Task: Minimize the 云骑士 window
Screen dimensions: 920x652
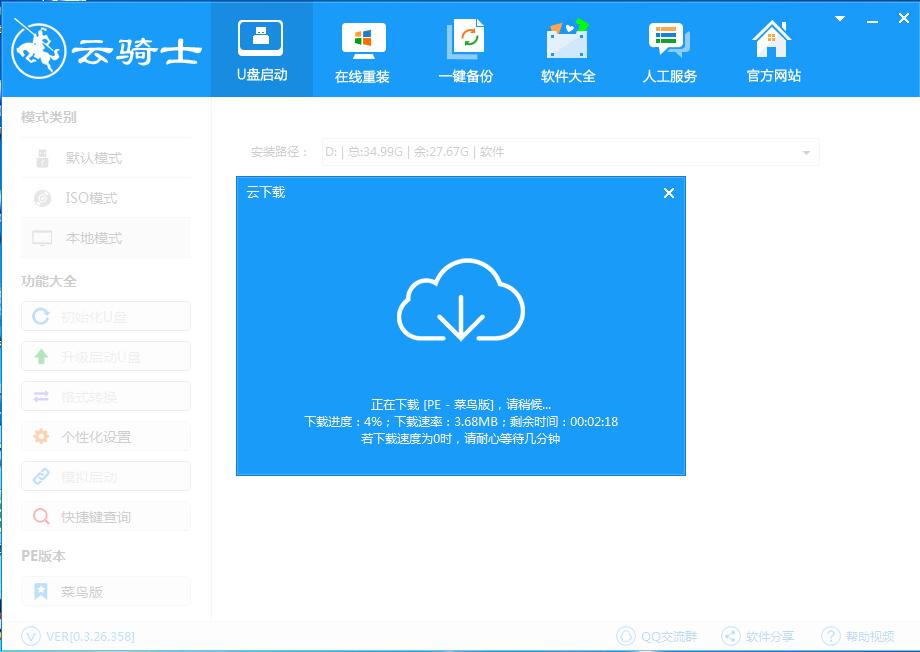Action: pos(872,20)
